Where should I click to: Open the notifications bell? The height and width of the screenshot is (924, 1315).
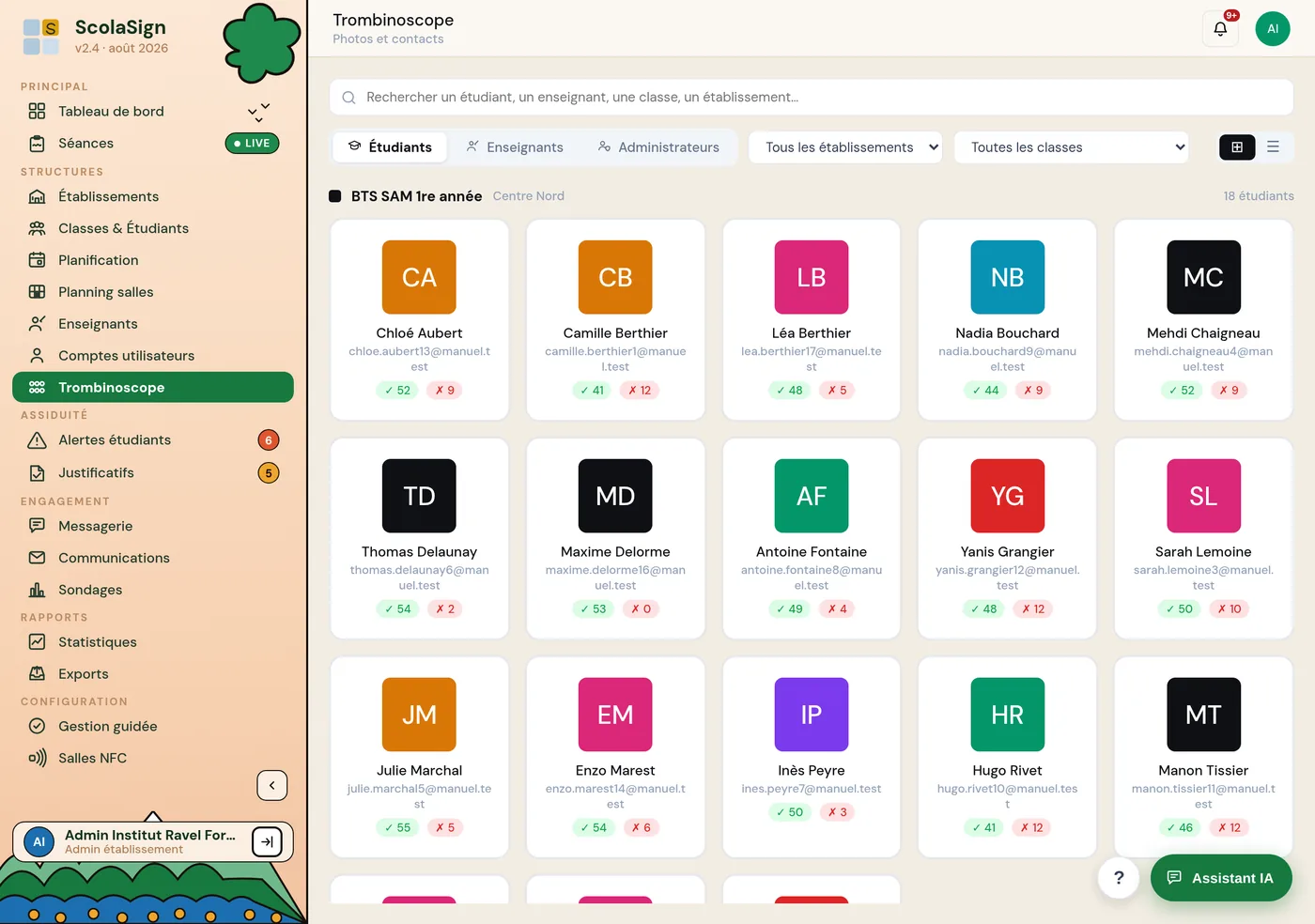click(x=1220, y=29)
